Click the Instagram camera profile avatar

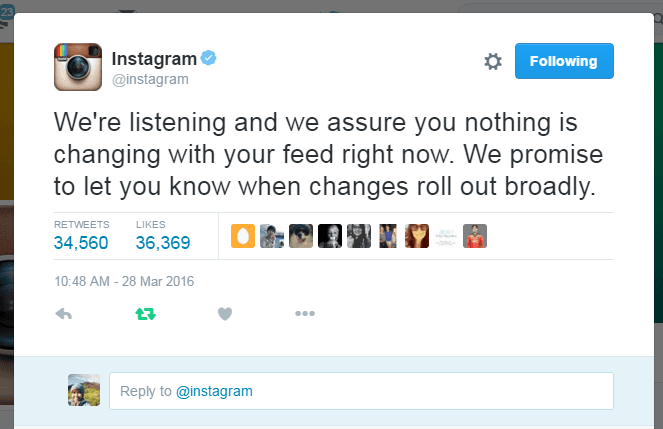click(78, 67)
